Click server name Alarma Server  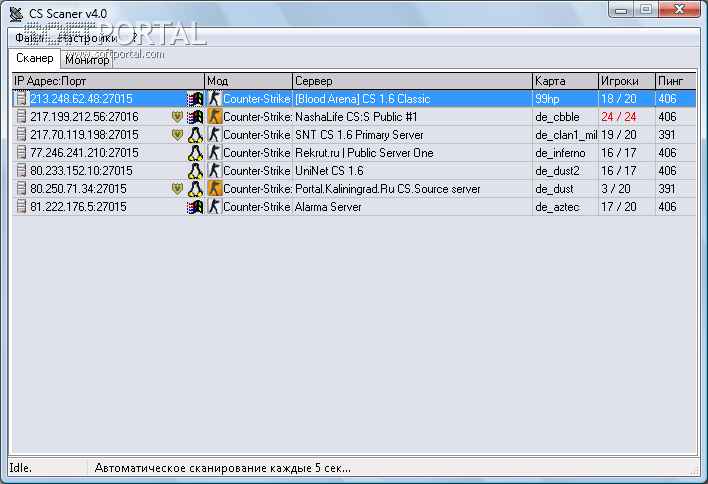pos(328,207)
